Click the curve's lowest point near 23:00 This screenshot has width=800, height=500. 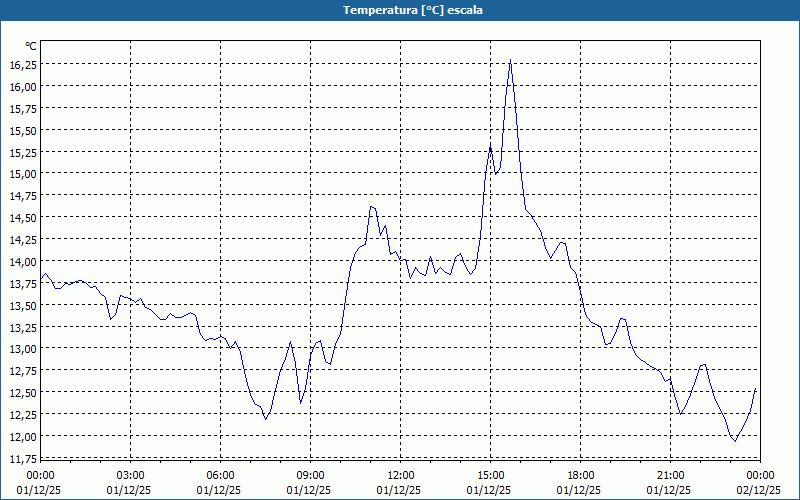pos(735,440)
